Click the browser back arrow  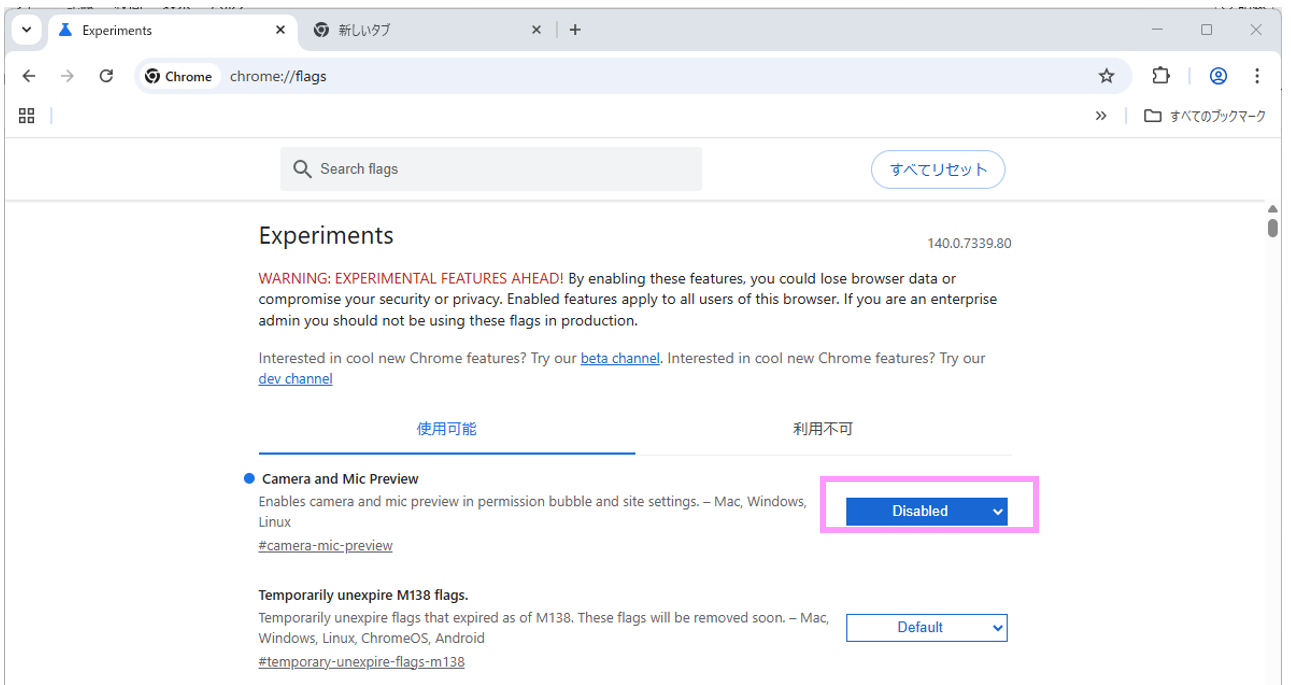pos(29,76)
